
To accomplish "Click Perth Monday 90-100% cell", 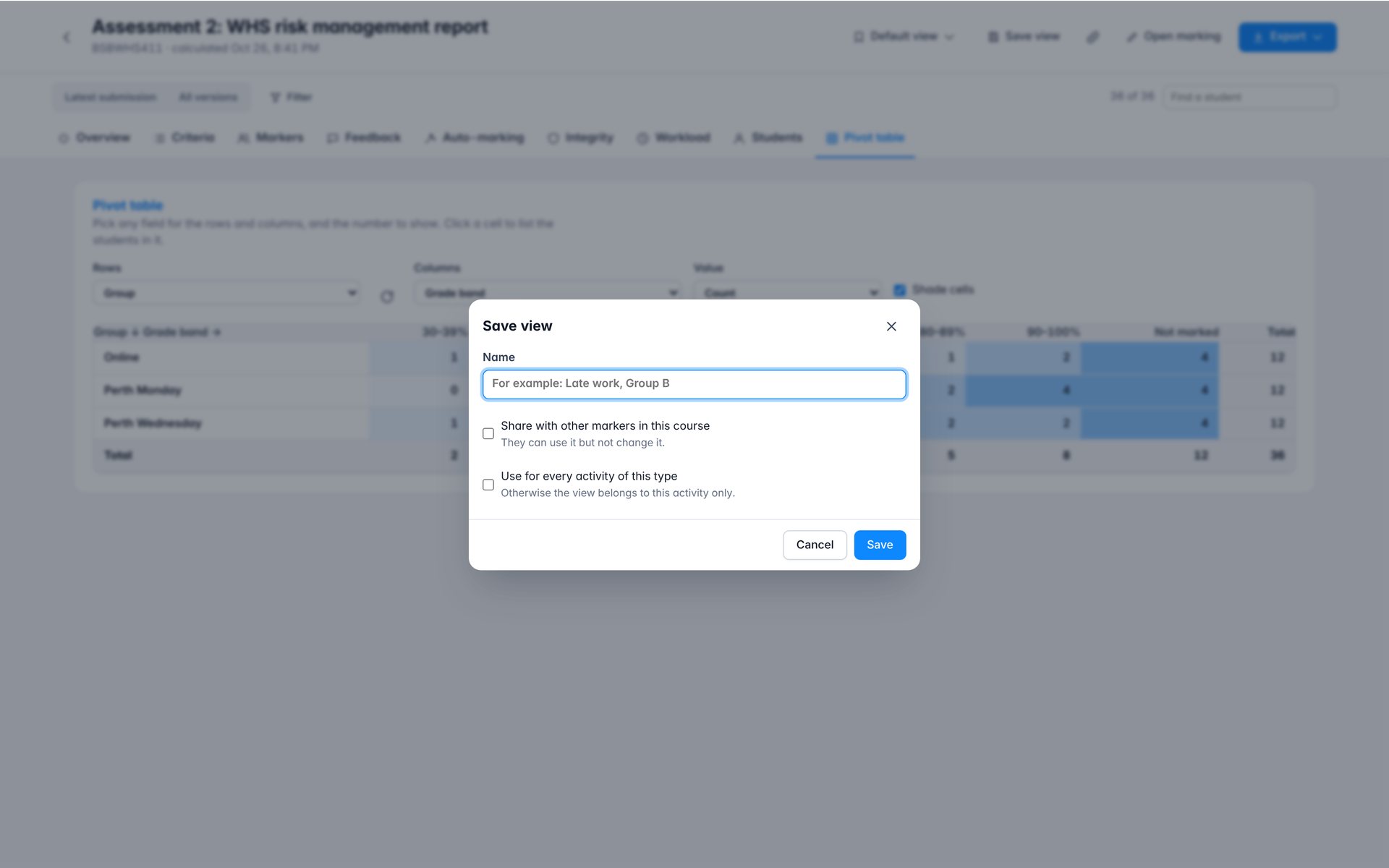I will click(1023, 391).
